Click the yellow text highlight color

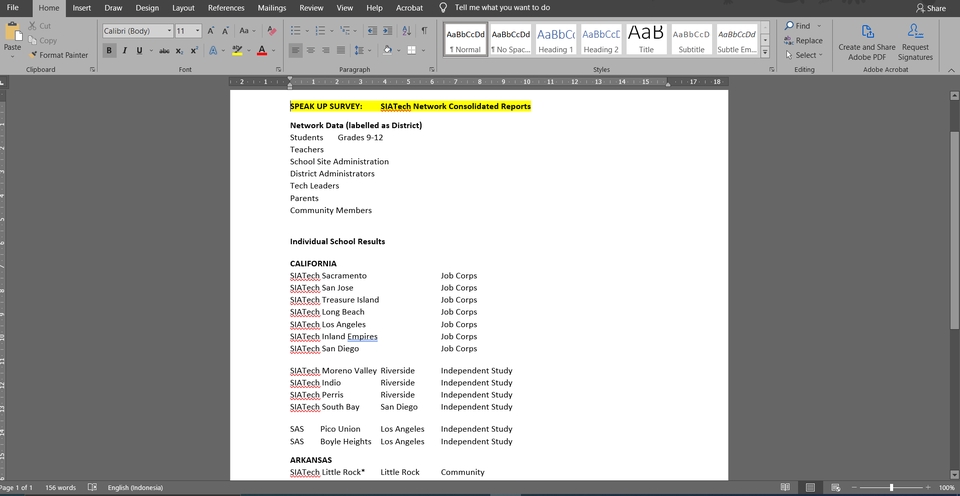(x=237, y=51)
